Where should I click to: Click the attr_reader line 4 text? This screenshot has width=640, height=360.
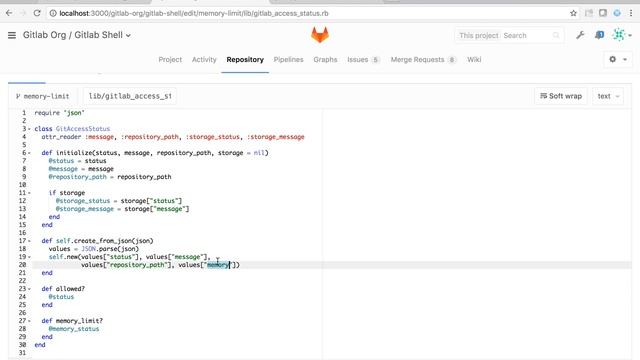[173, 137]
